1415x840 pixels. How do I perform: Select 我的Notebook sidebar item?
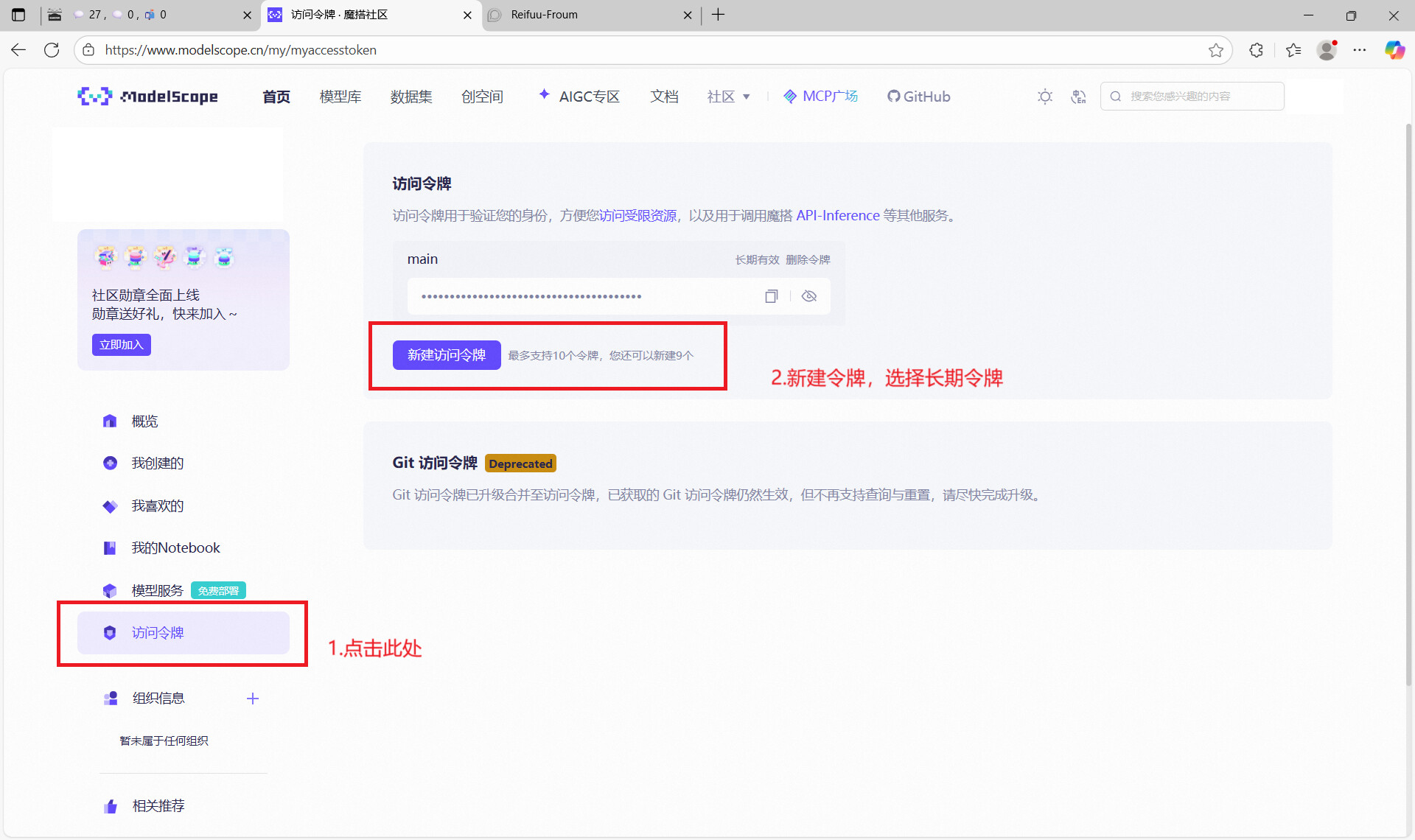coord(175,547)
